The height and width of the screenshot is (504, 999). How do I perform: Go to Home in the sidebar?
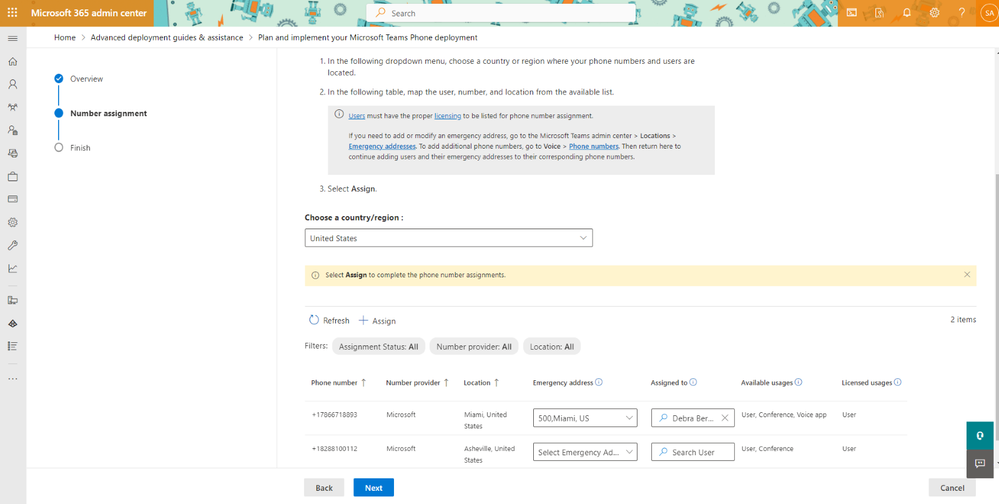pos(12,62)
